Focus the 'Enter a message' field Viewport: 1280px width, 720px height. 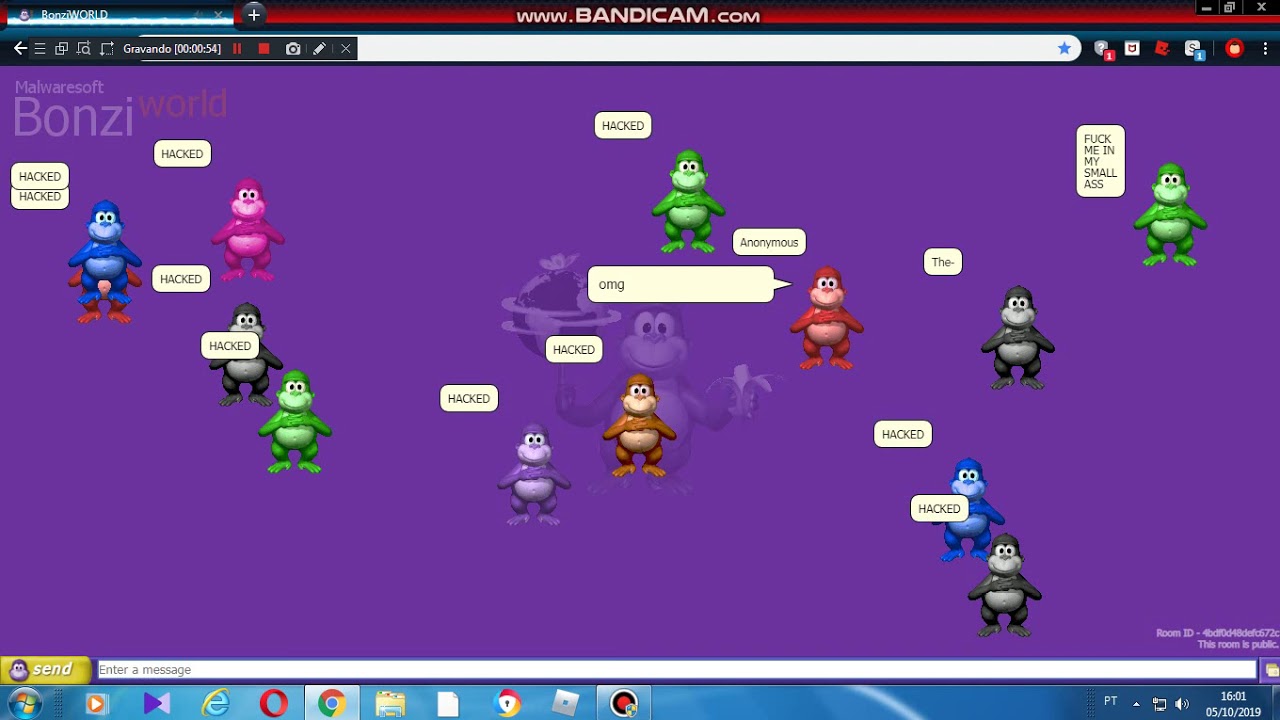click(676, 670)
